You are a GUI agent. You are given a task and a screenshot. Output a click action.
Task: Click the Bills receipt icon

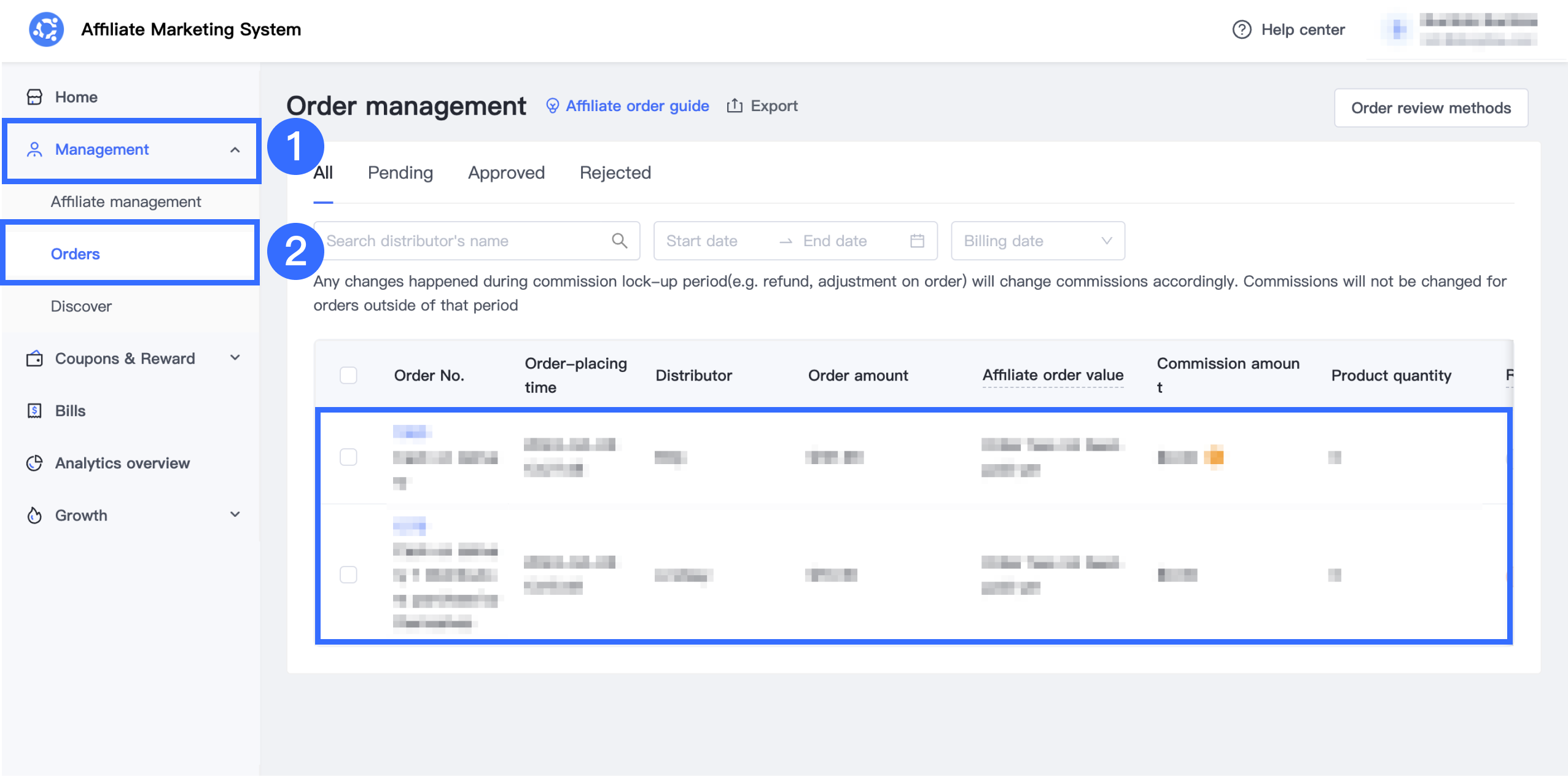(34, 411)
